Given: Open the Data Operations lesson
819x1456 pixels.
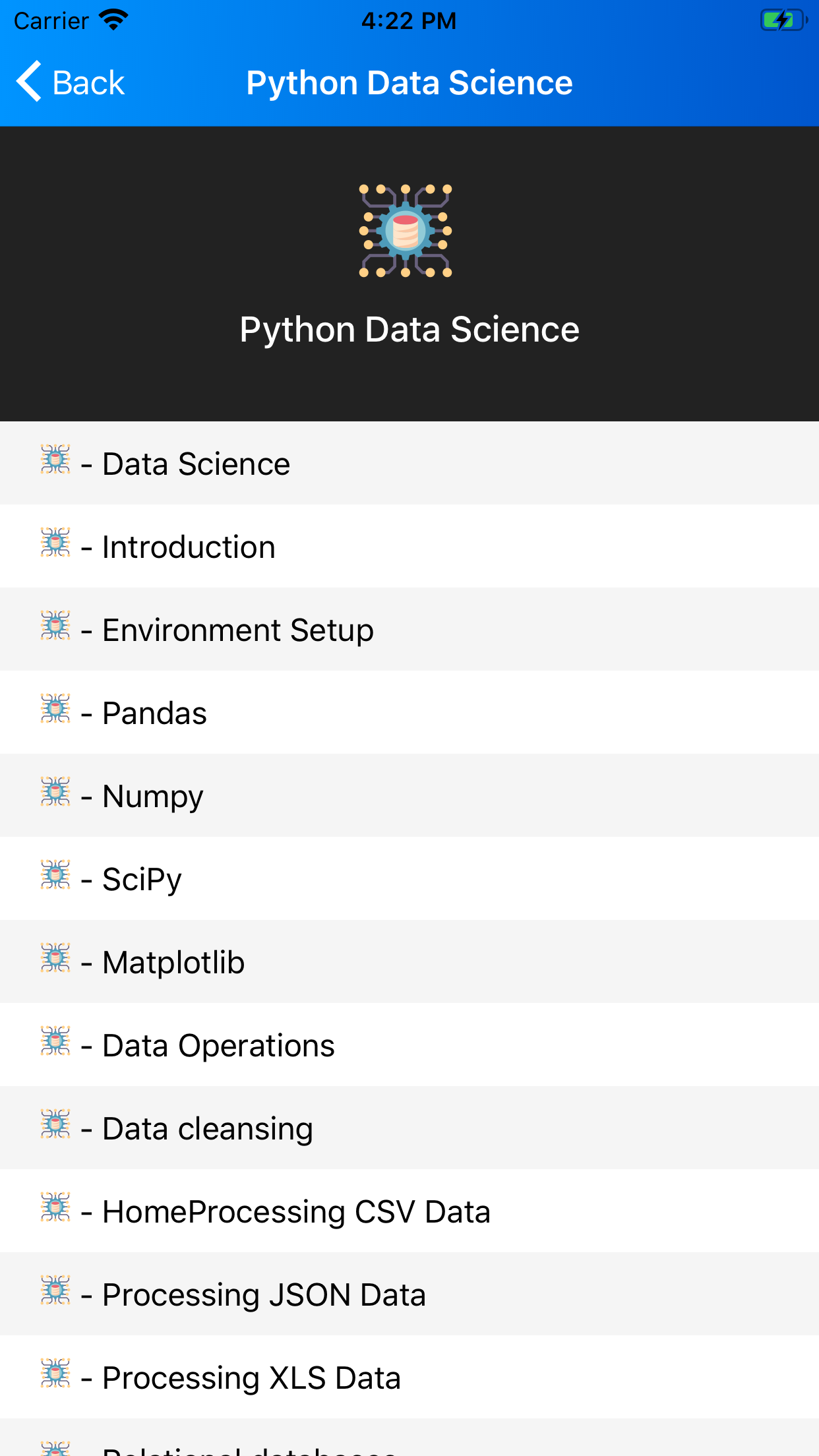Looking at the screenshot, I should (218, 1046).
